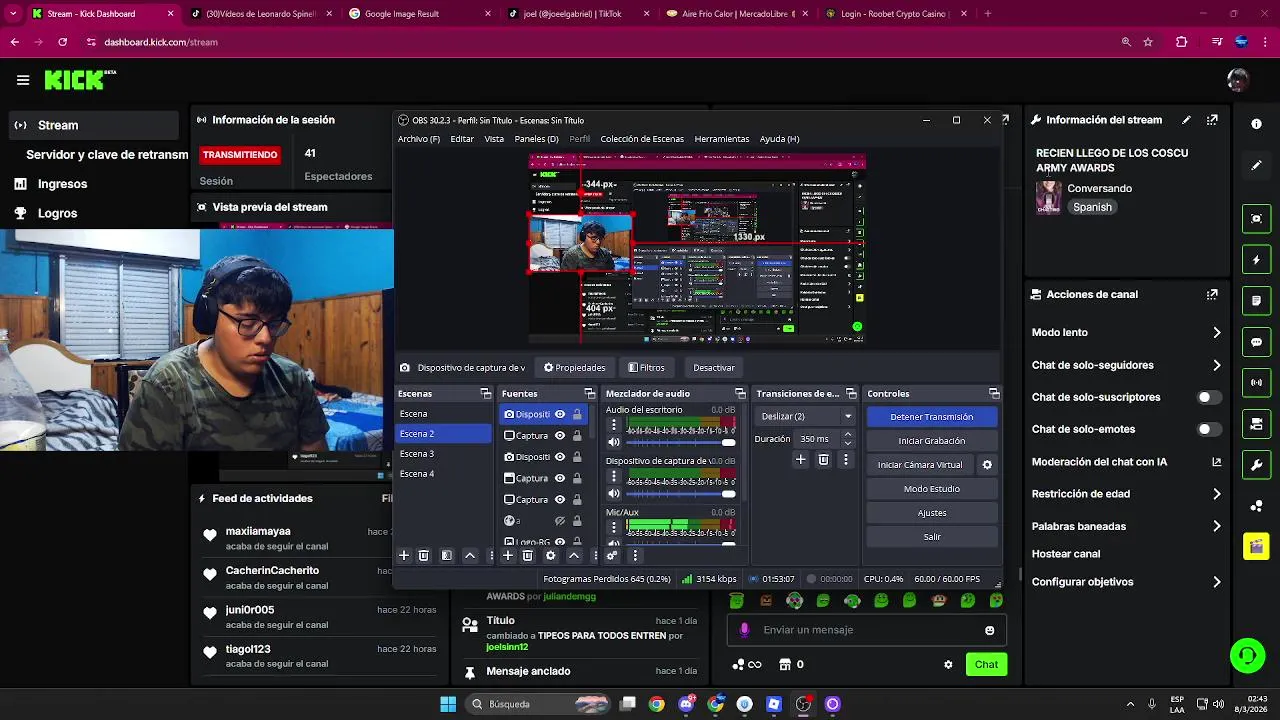Click lightning bolt icon in Kick sidebar
The width and height of the screenshot is (1280, 720).
(1257, 260)
